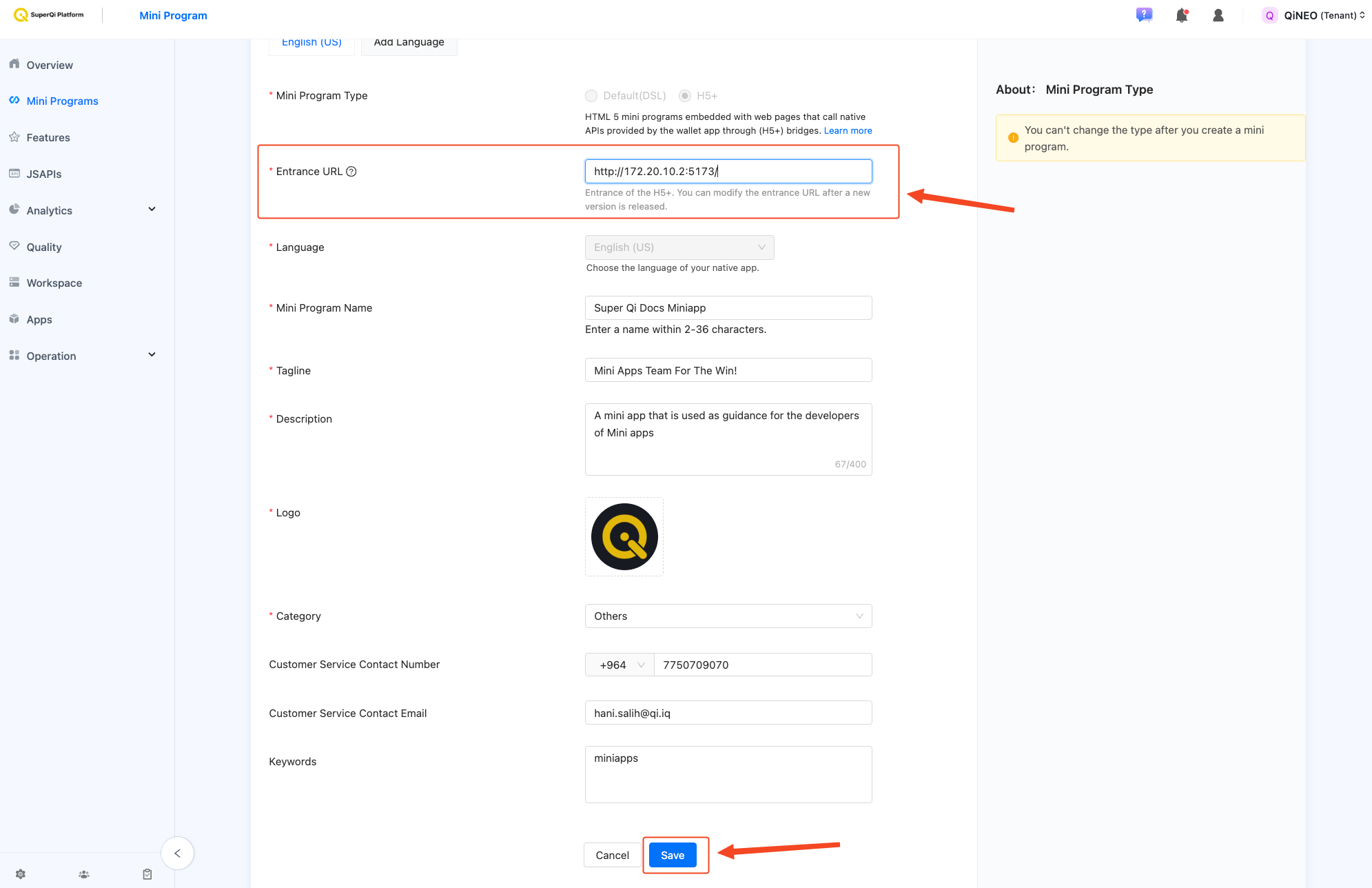Image resolution: width=1372 pixels, height=888 pixels.
Task: Click the Workspace sidebar icon
Action: click(14, 283)
